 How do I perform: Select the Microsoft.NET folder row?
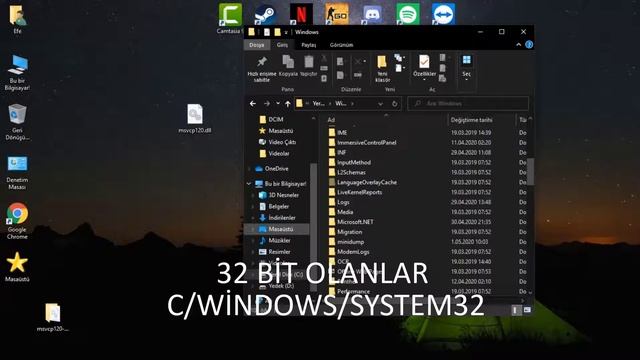click(427, 222)
